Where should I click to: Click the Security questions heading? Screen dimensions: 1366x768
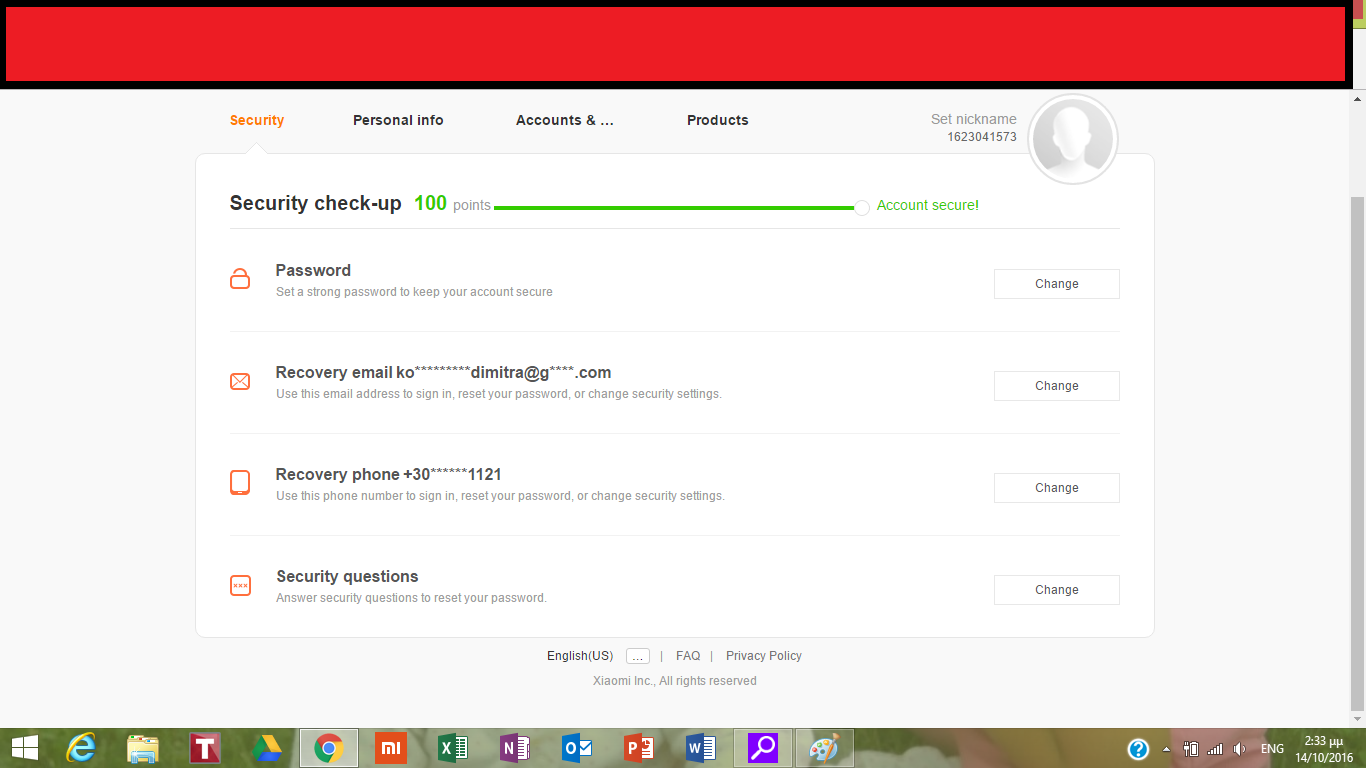point(347,576)
